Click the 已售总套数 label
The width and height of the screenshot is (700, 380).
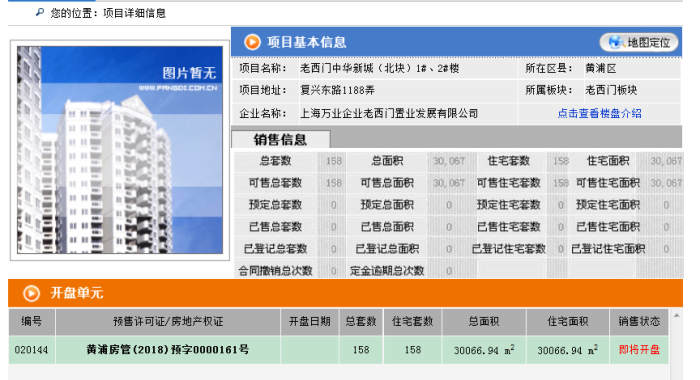(x=275, y=226)
